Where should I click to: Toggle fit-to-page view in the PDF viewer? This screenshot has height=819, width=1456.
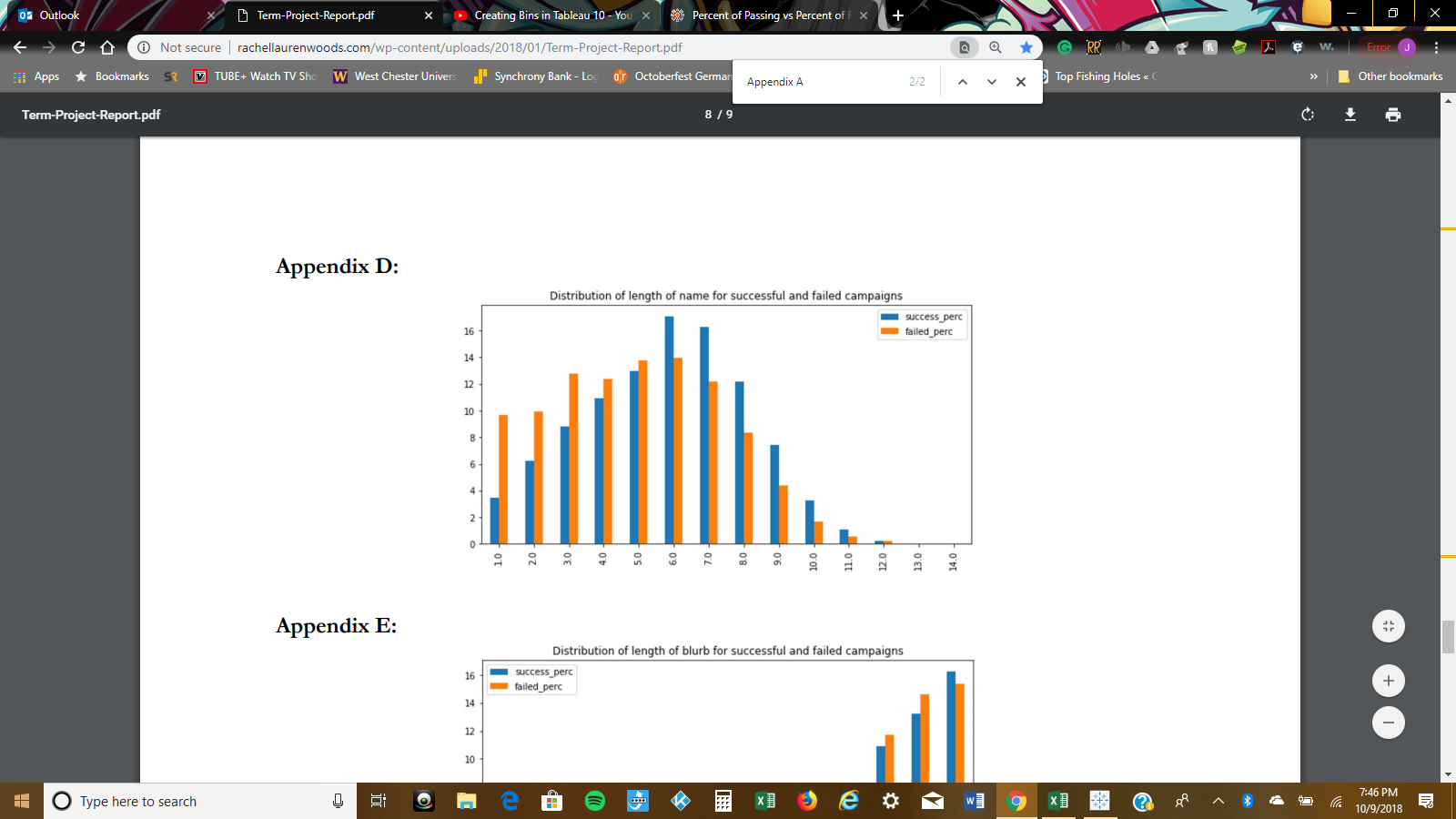[1387, 625]
